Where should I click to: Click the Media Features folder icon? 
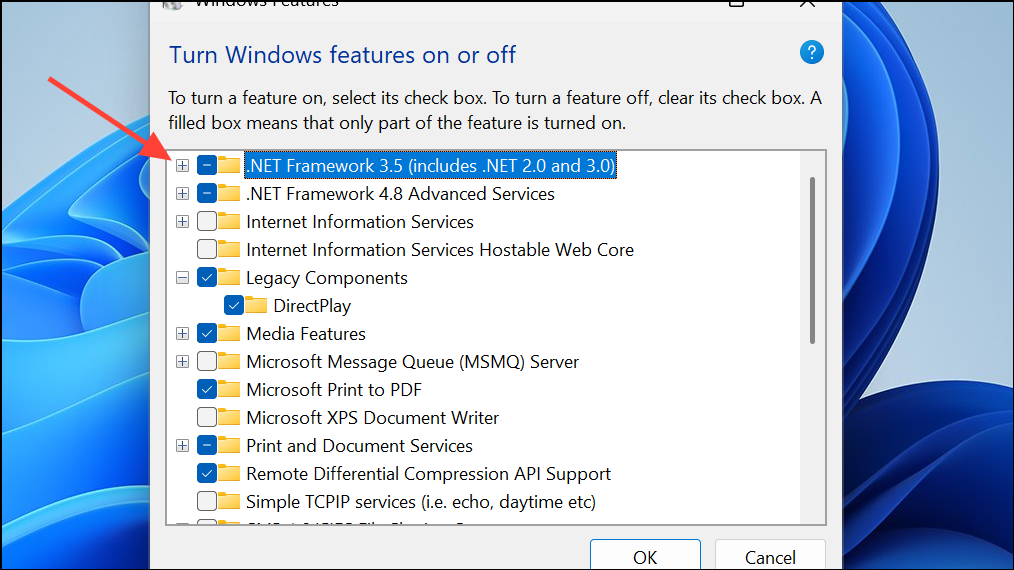pos(230,334)
